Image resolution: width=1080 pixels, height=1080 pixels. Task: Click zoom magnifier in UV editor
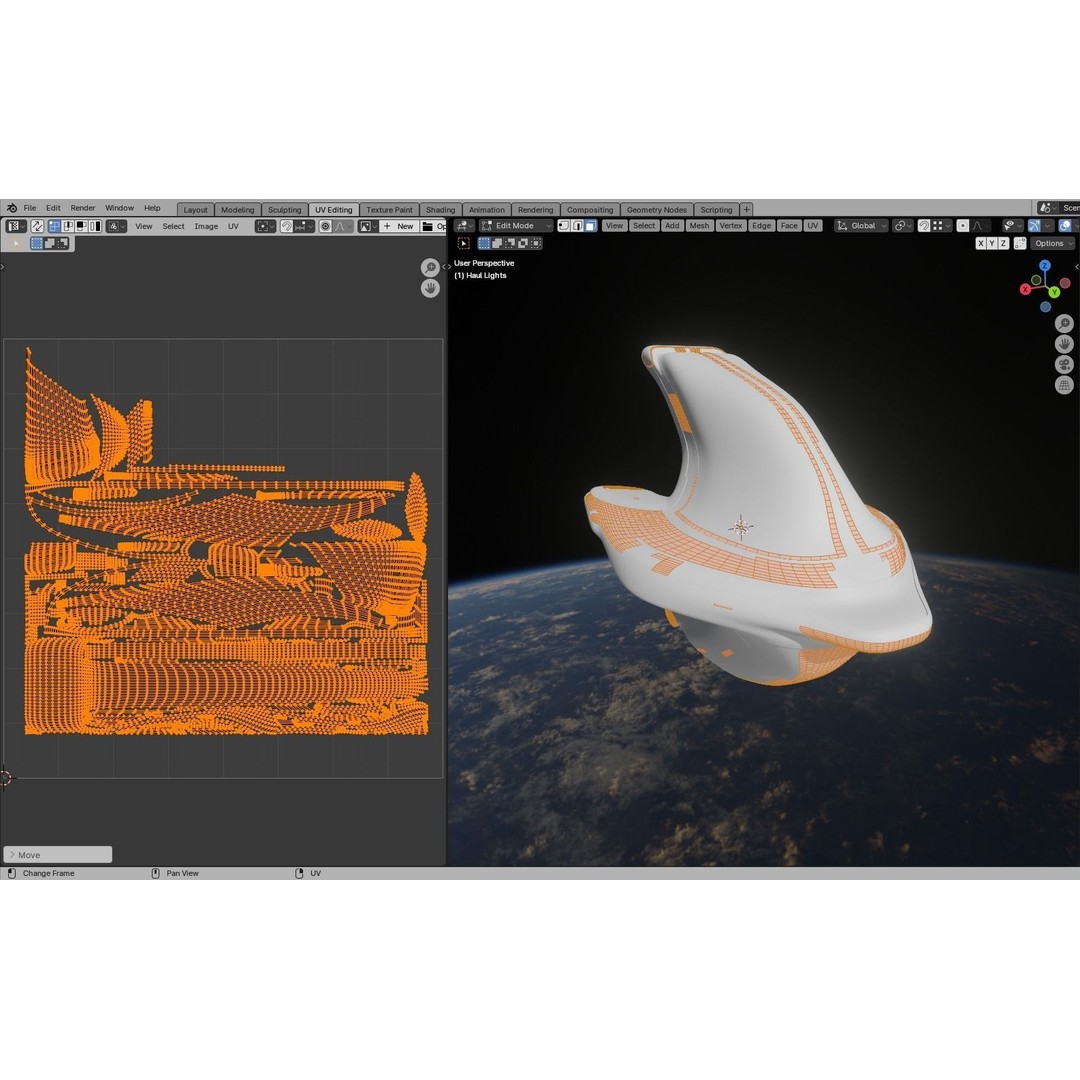coord(430,267)
